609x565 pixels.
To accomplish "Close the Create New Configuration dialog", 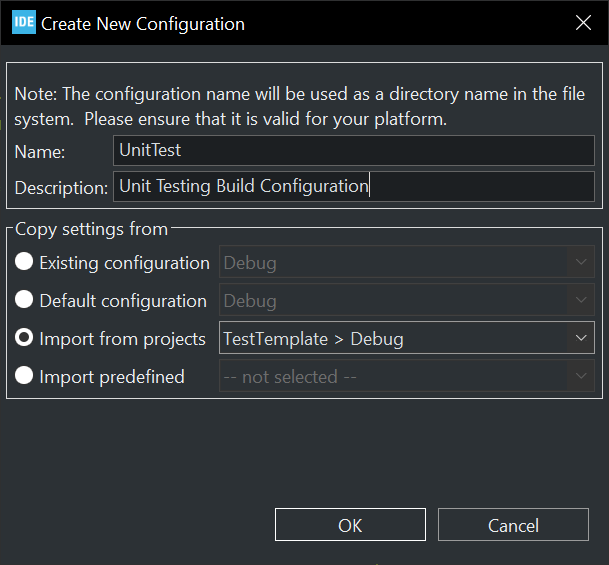I will point(583,23).
